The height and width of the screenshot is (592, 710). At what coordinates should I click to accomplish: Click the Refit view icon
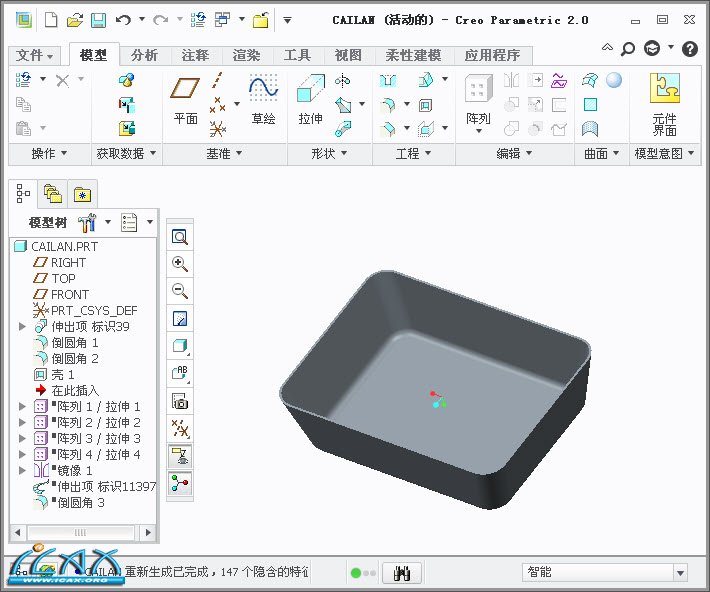point(180,237)
